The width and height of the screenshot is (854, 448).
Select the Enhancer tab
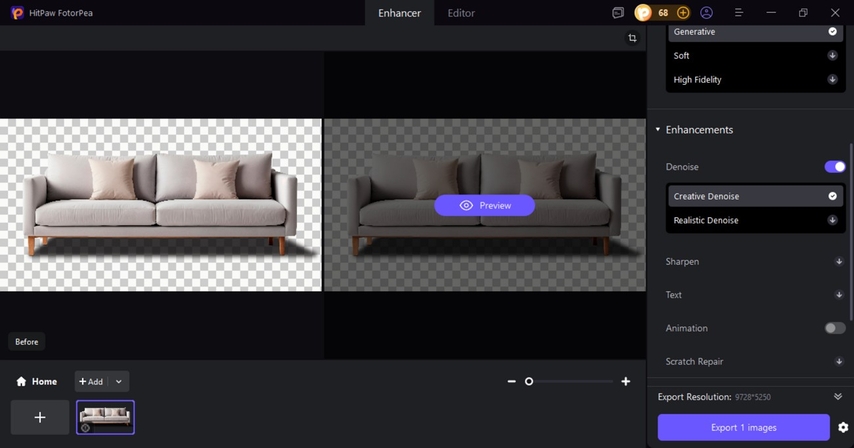click(399, 13)
